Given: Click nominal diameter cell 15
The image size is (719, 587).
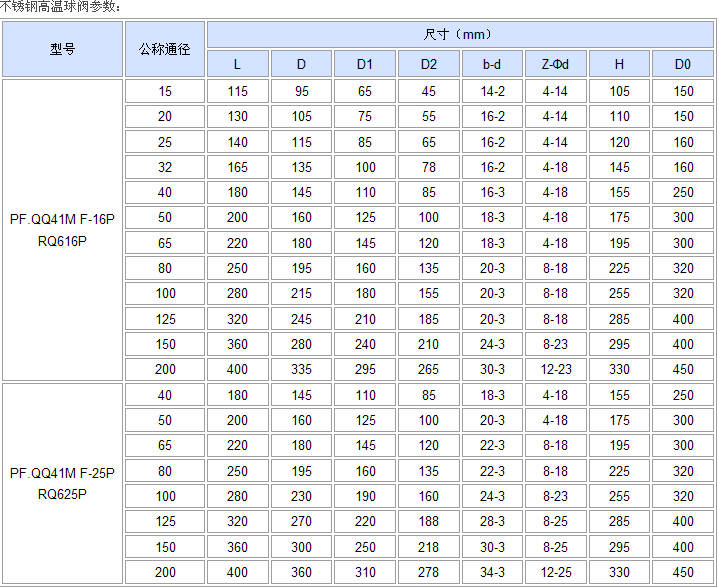Looking at the screenshot, I should click(165, 91).
